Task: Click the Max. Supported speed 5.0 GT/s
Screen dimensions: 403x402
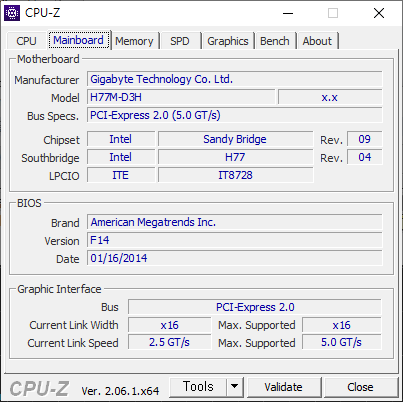Action: [x=342, y=343]
